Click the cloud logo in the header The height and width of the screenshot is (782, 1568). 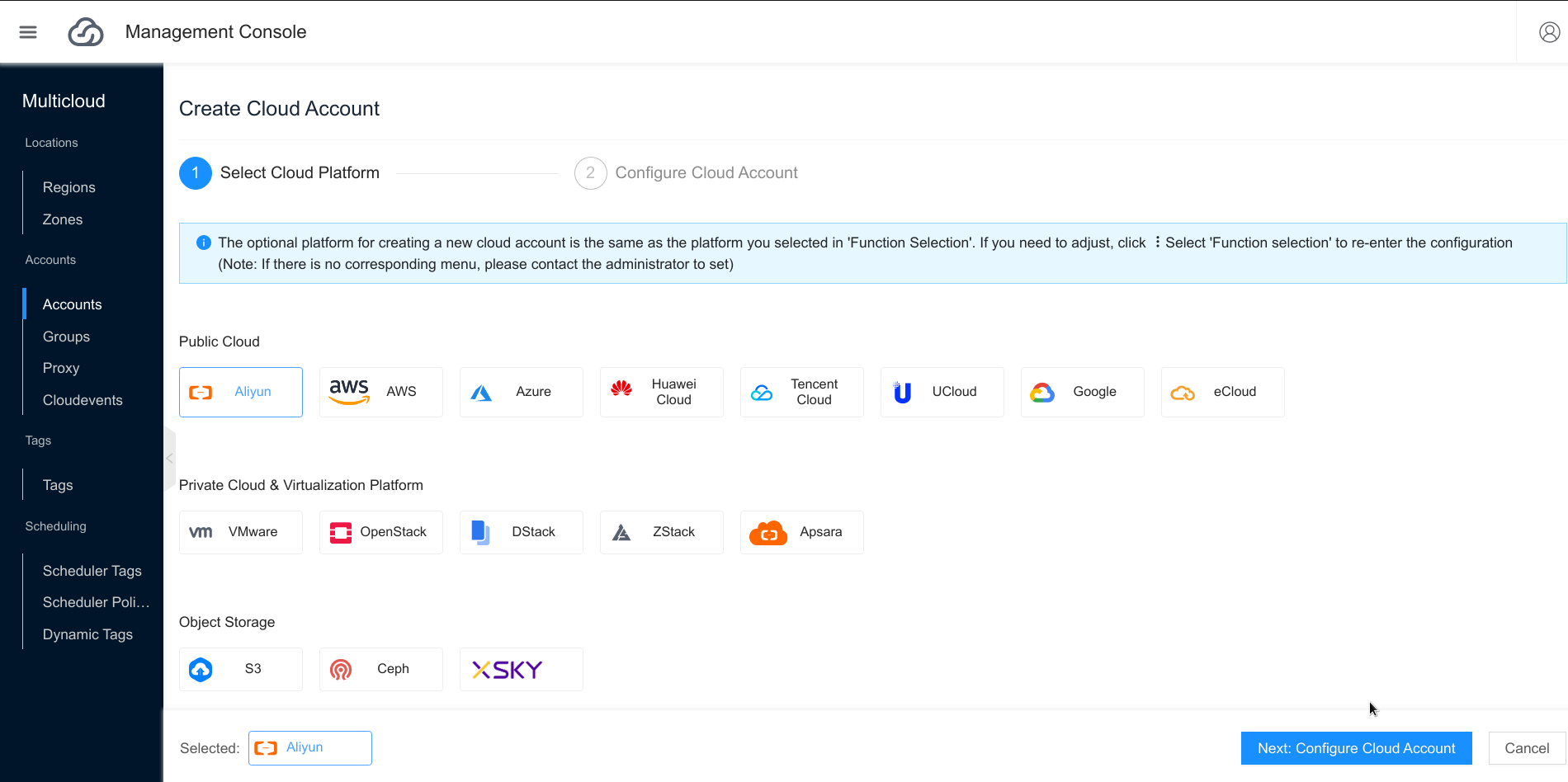click(x=86, y=32)
